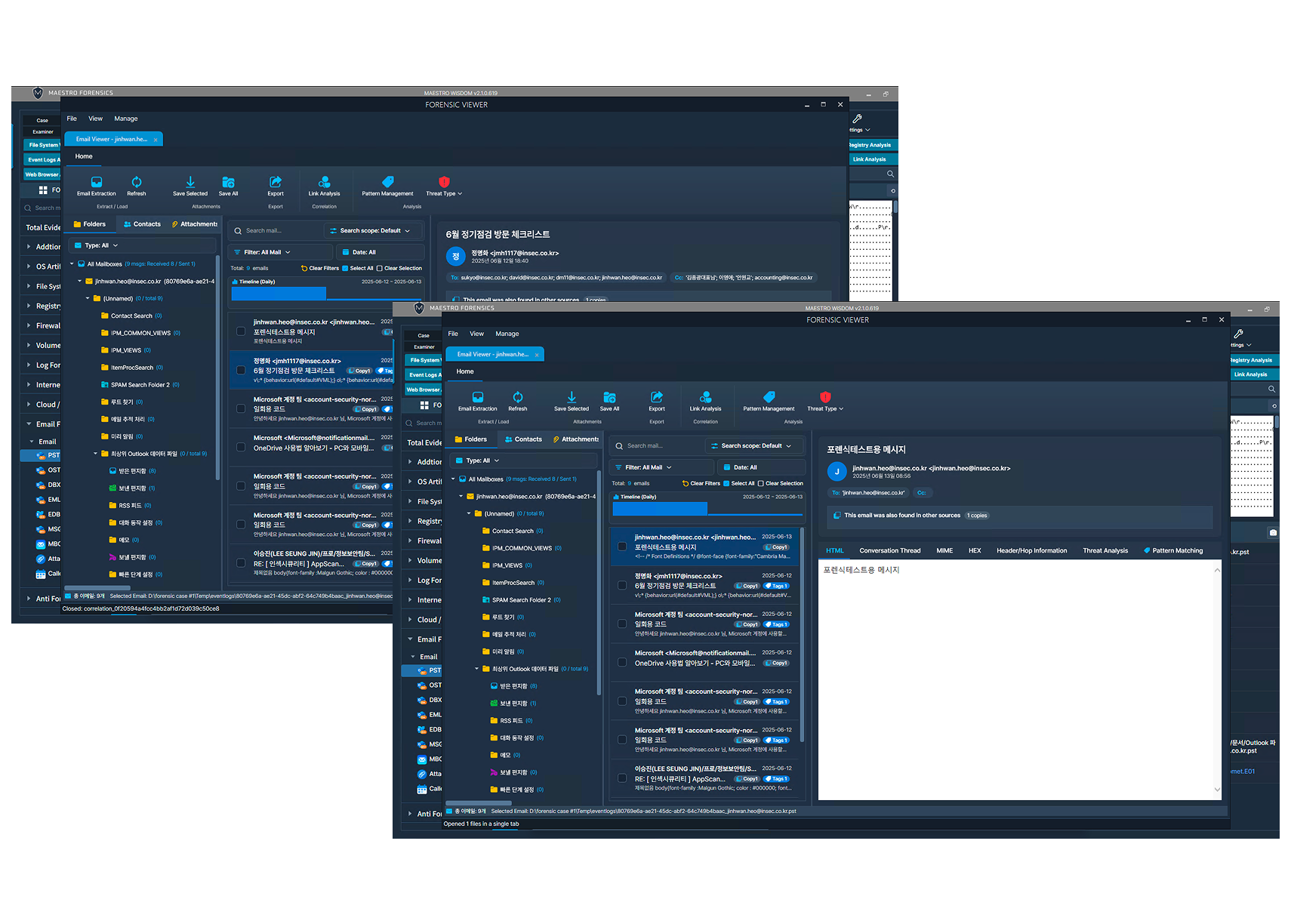Click Save All icon in front window
Viewport: 1291px width, 924px height.
[x=609, y=397]
